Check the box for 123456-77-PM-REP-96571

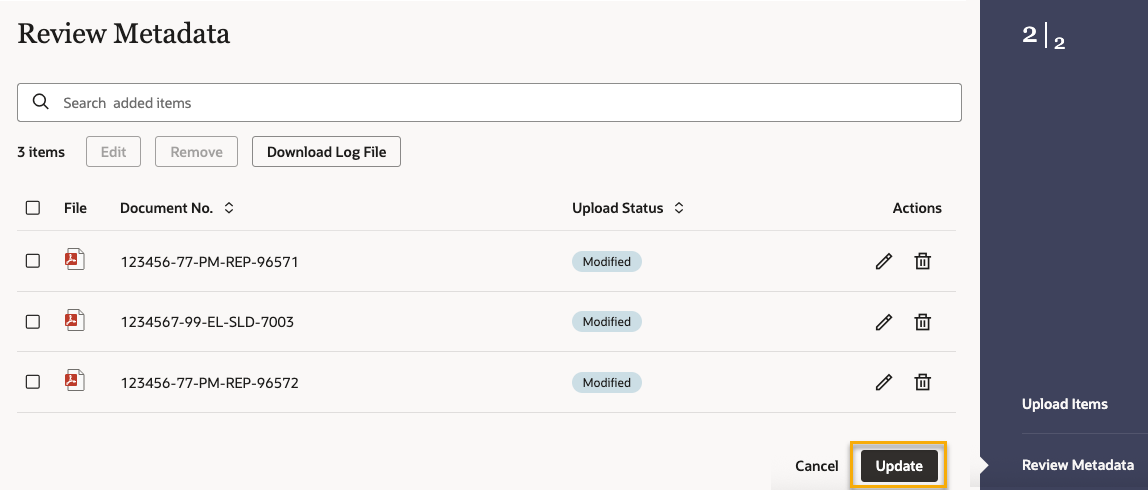tap(33, 261)
